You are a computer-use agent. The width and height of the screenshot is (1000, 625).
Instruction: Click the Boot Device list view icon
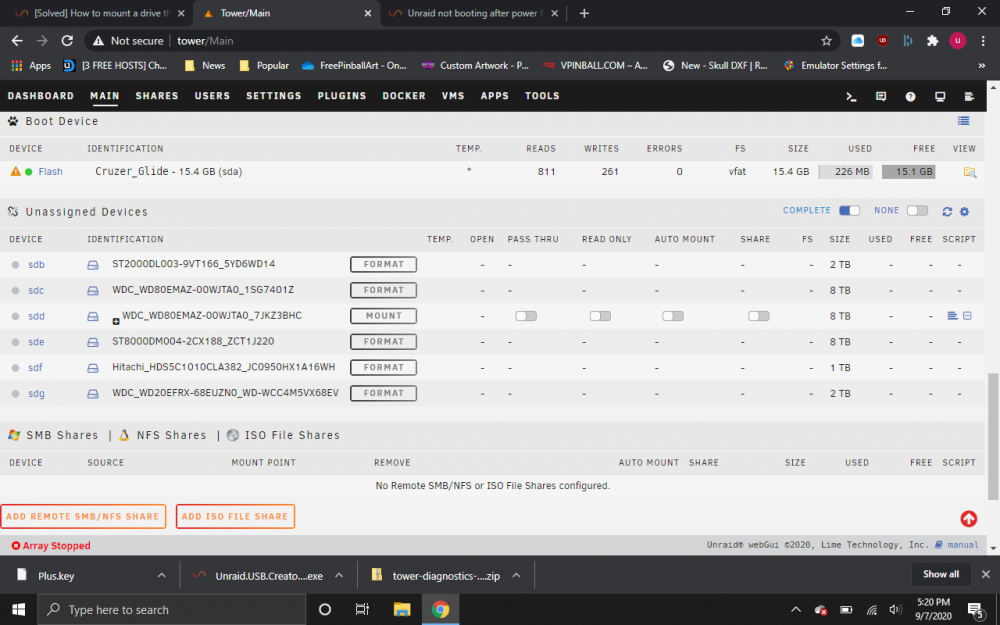[x=964, y=121]
